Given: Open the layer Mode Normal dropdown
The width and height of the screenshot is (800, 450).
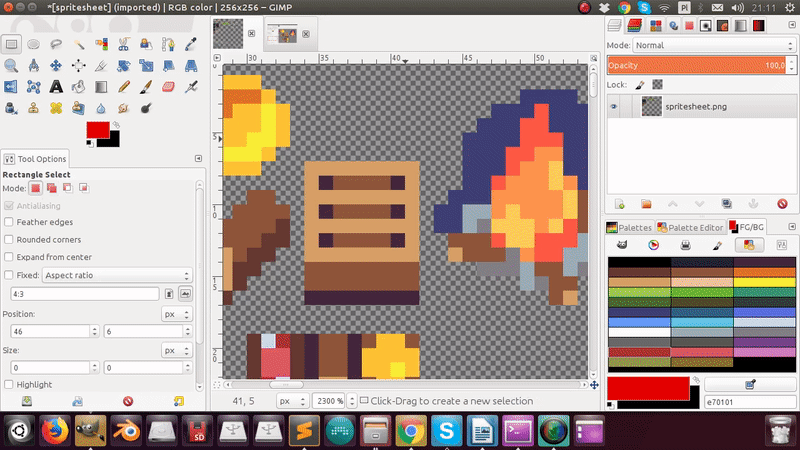Looking at the screenshot, I should click(x=714, y=45).
